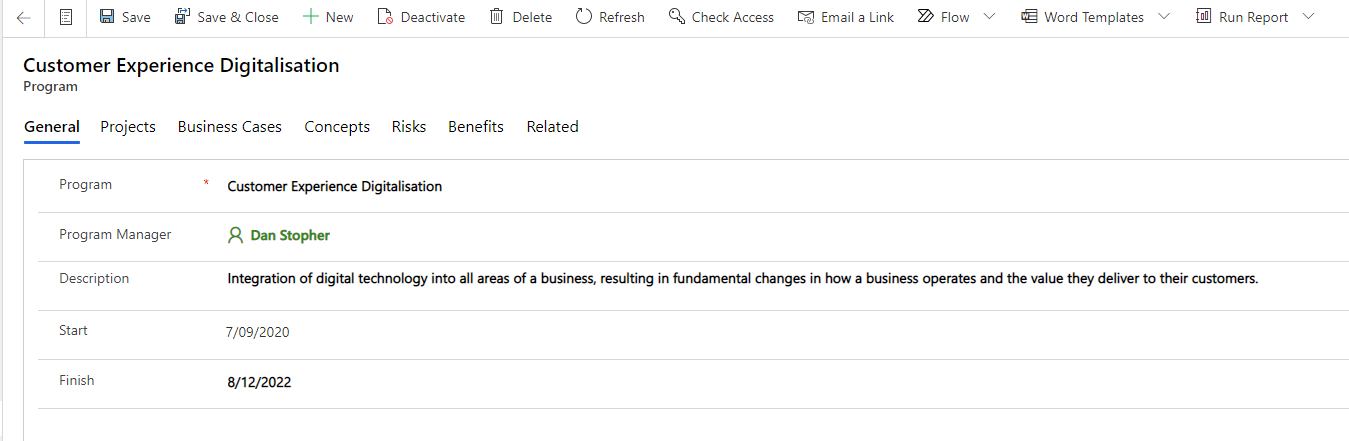Click the back arrow icon
Screen dimensions: 1349x441
pos(24,17)
